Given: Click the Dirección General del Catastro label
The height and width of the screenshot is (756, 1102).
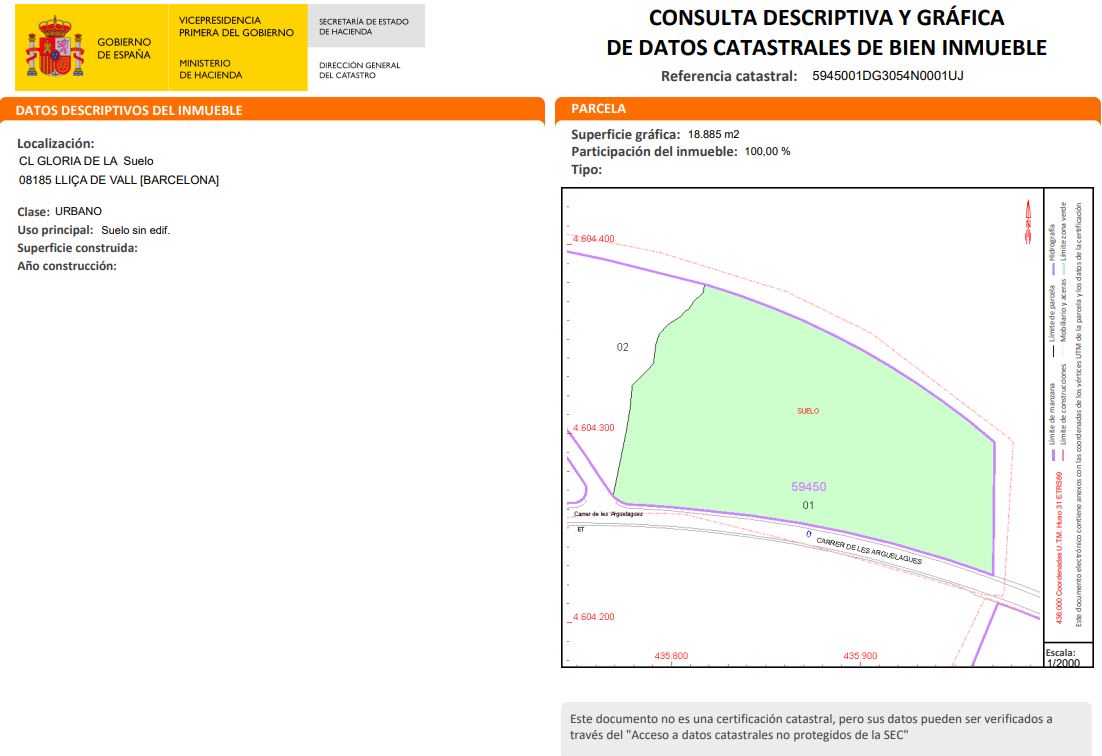Looking at the screenshot, I should pos(359,70).
